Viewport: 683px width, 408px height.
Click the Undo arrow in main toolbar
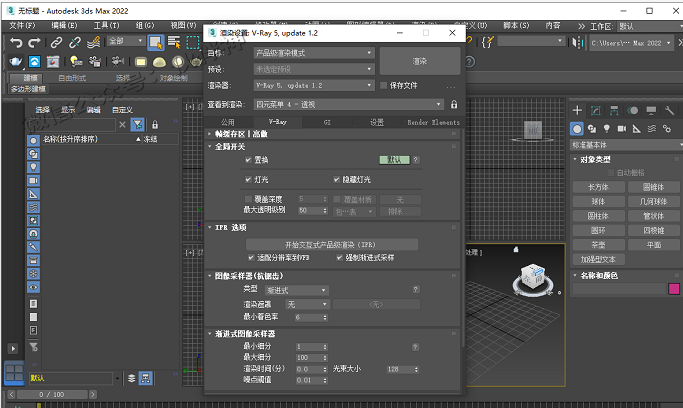click(x=16, y=42)
